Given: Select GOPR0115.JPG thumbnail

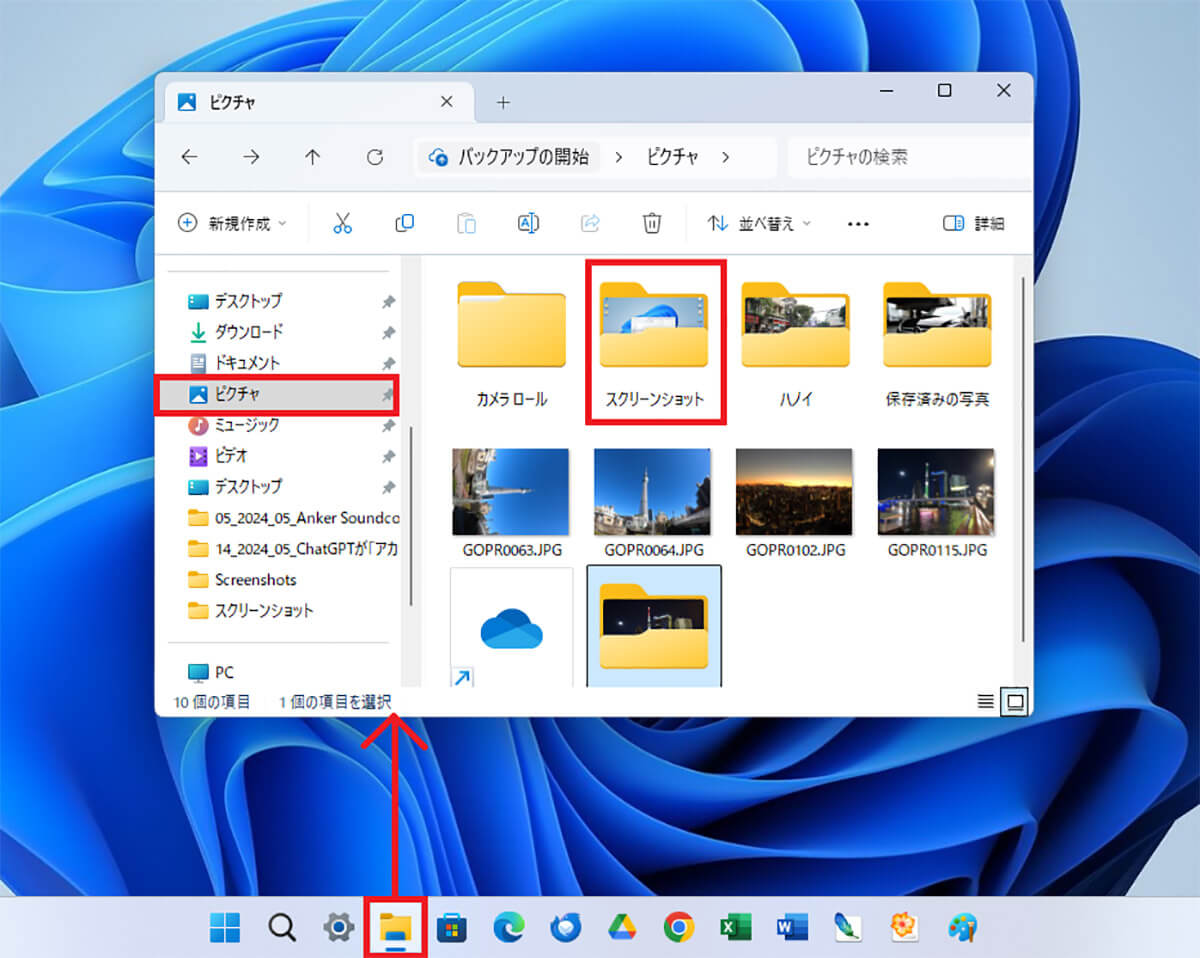Looking at the screenshot, I should (x=937, y=504).
